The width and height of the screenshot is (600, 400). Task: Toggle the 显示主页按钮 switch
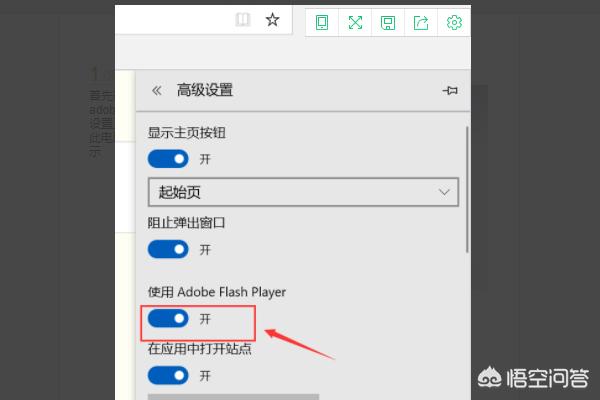pos(168,159)
